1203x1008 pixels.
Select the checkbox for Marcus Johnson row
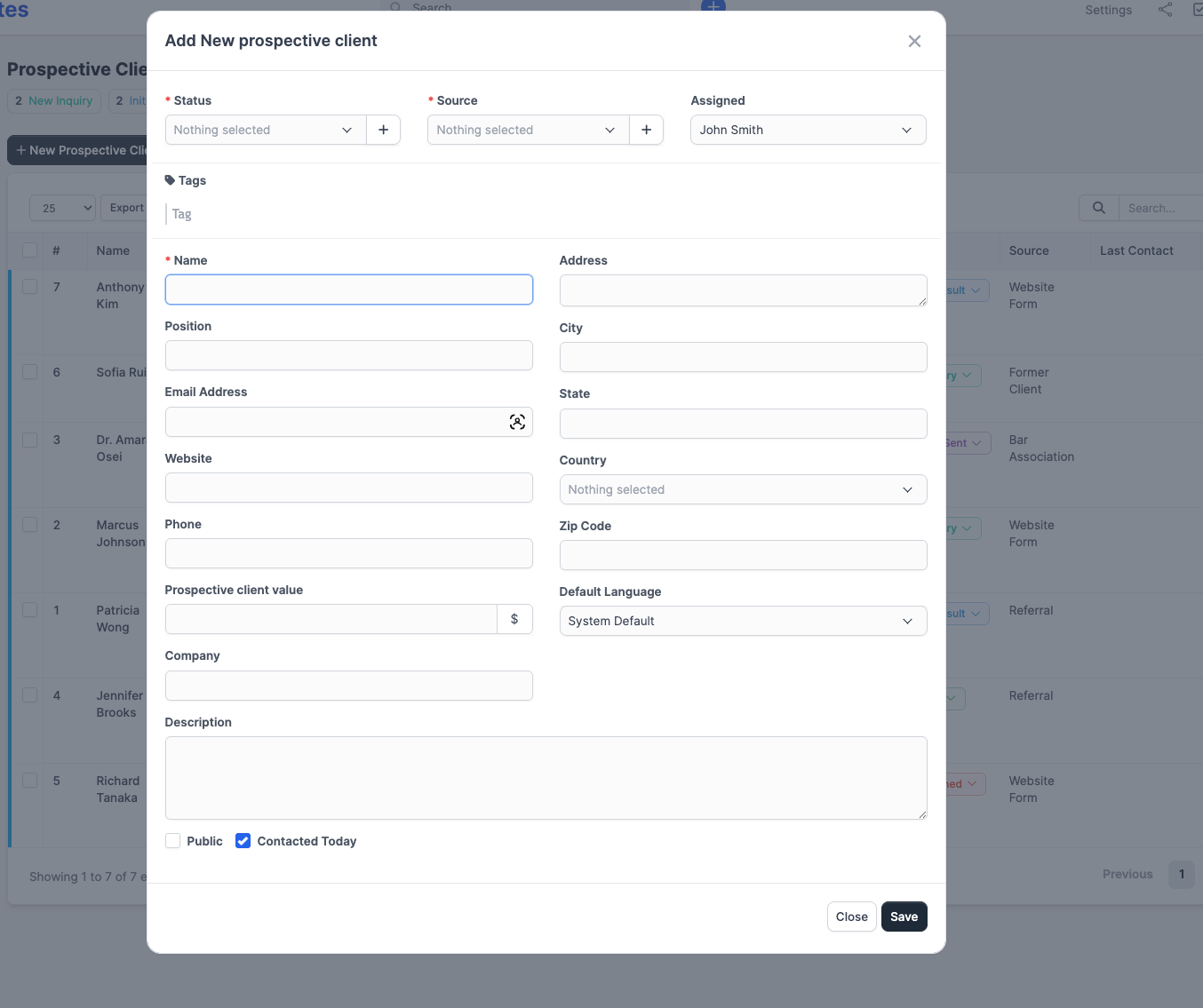[x=30, y=524]
